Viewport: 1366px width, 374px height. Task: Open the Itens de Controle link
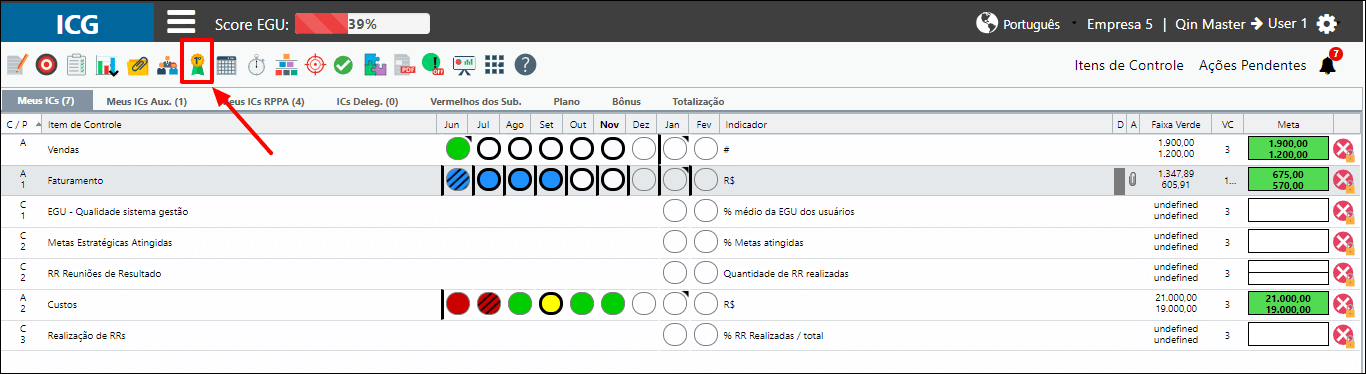(x=1129, y=65)
